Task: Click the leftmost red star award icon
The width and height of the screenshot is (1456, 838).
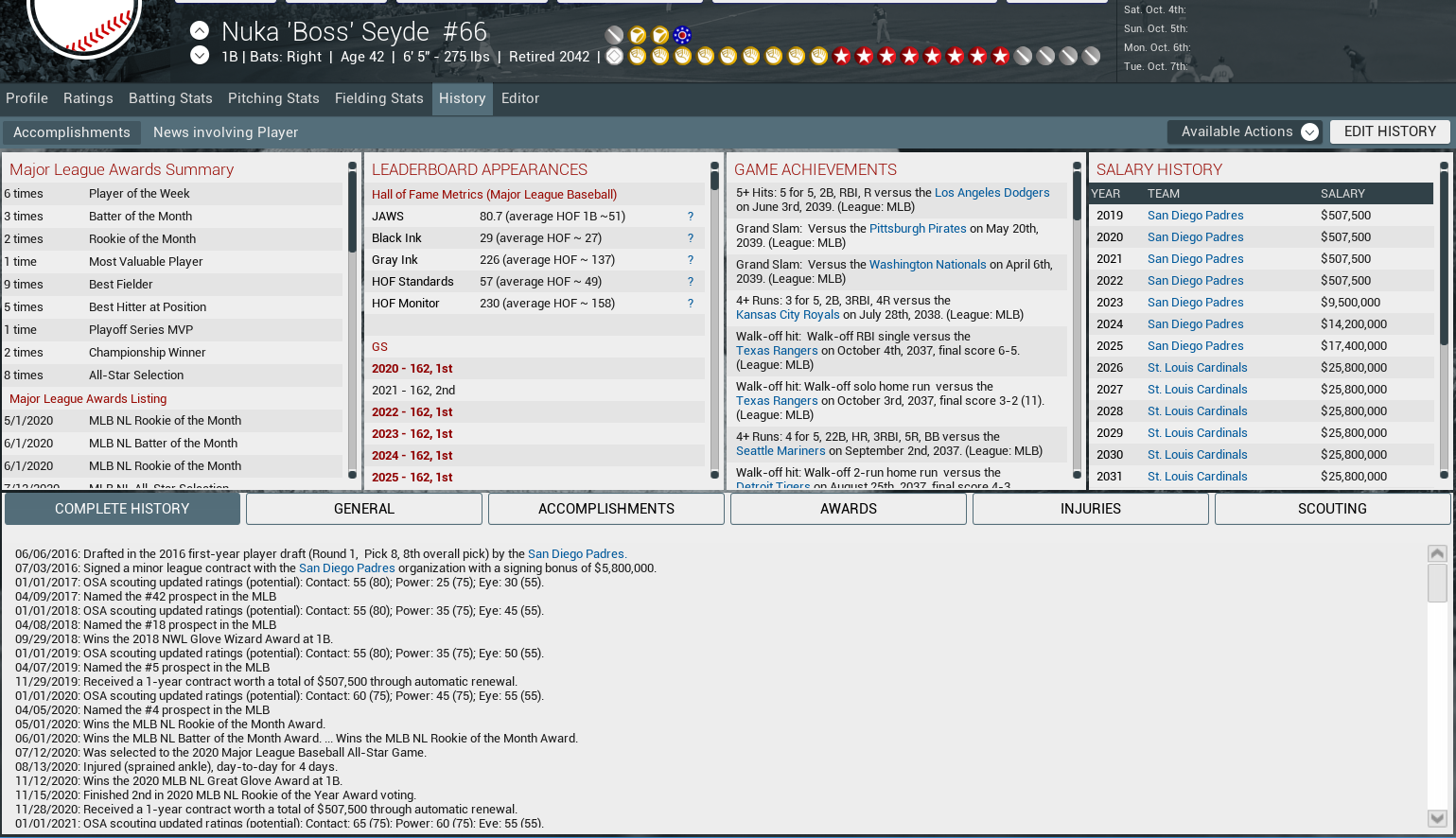Action: (x=841, y=57)
